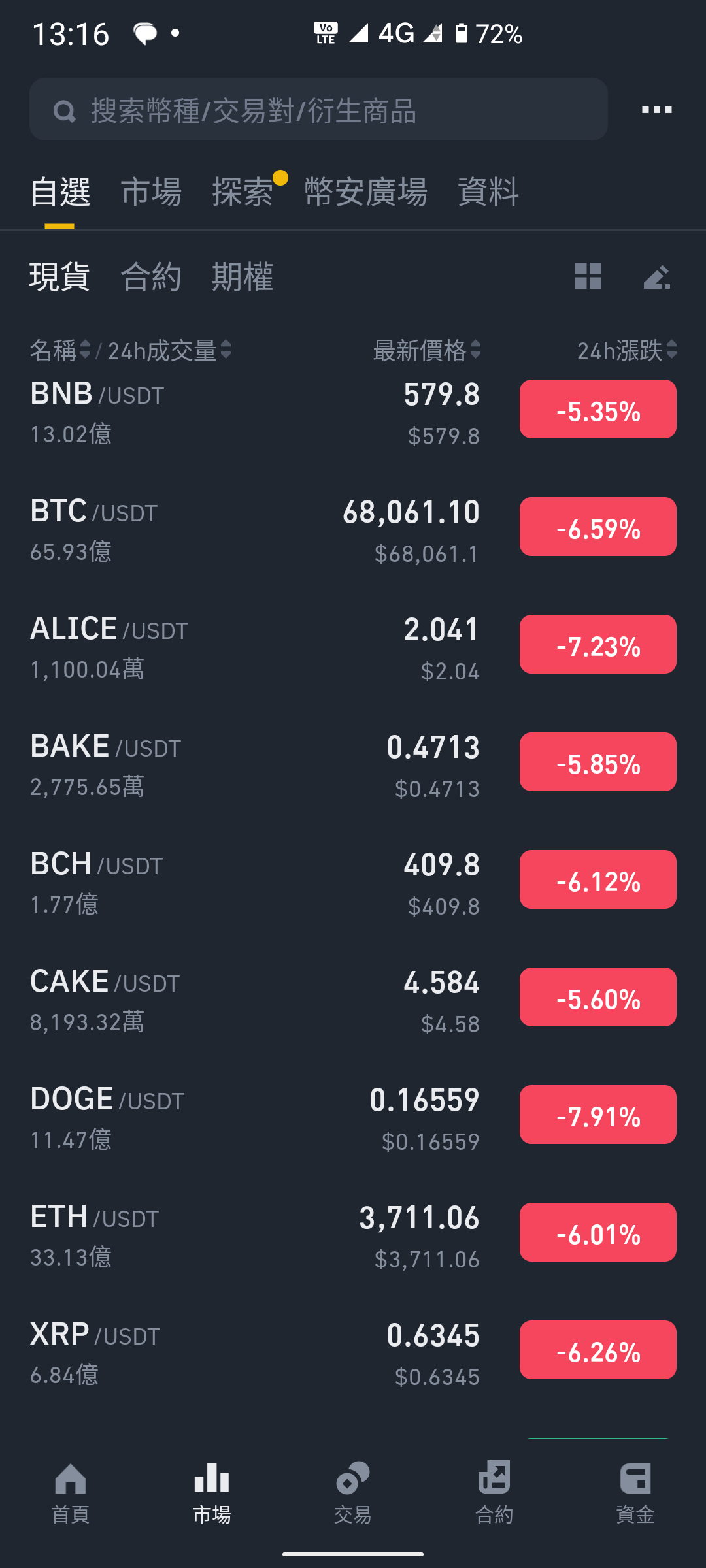Tap the search coins input field
This screenshot has height=1568, width=706.
318,109
